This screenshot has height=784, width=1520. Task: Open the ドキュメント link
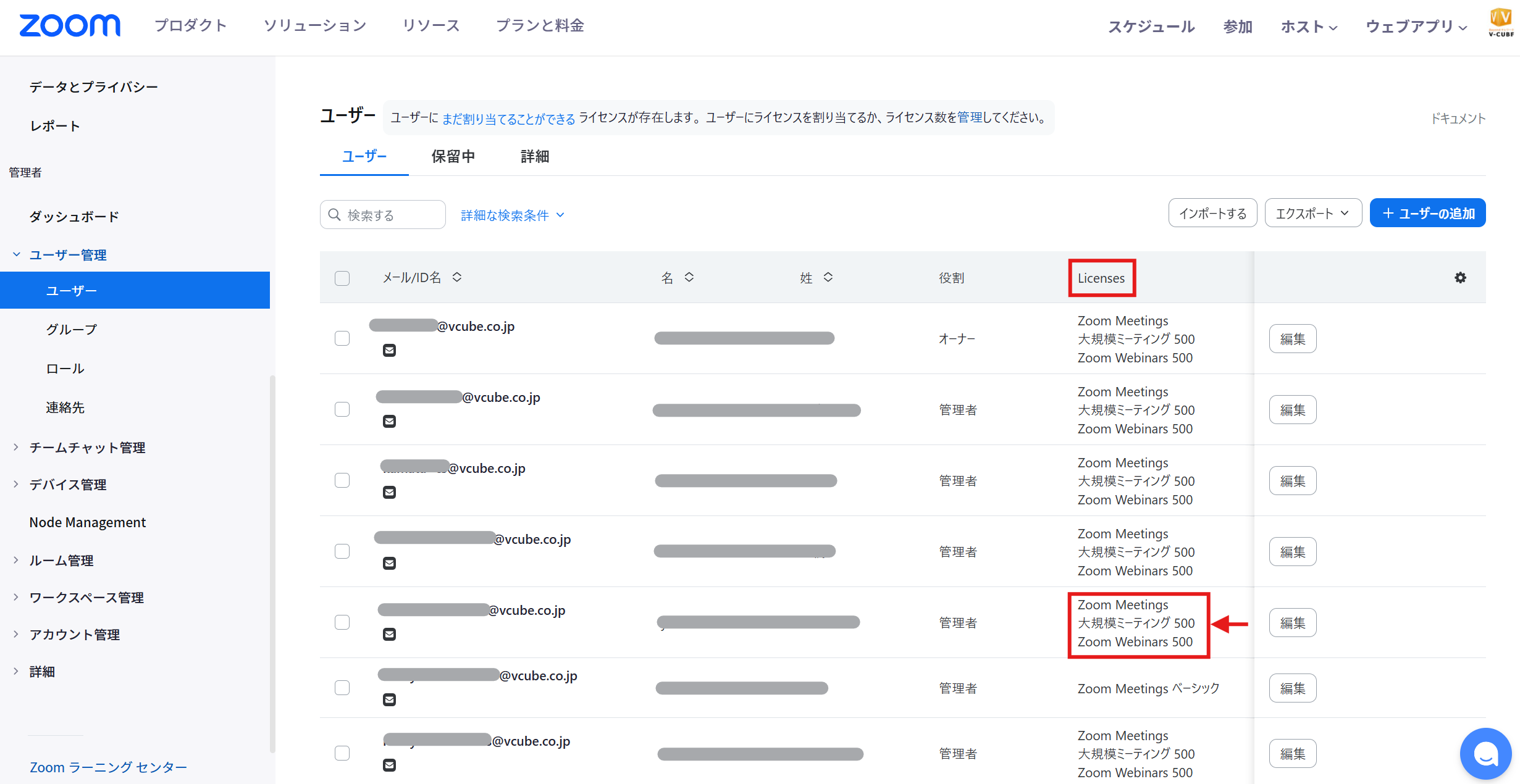pos(1458,119)
